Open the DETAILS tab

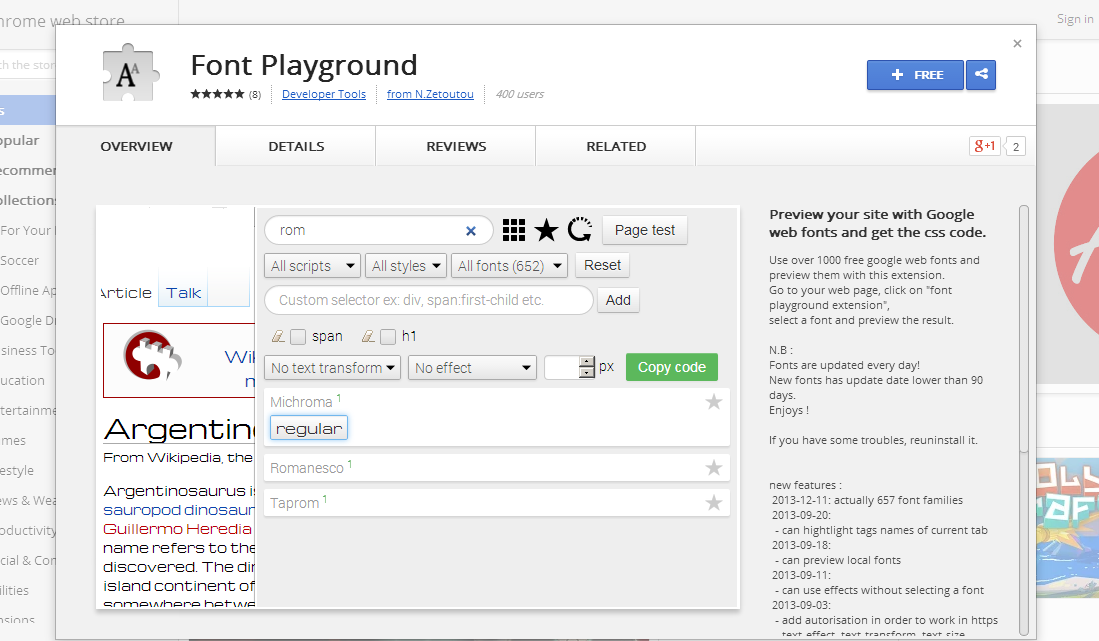294,145
